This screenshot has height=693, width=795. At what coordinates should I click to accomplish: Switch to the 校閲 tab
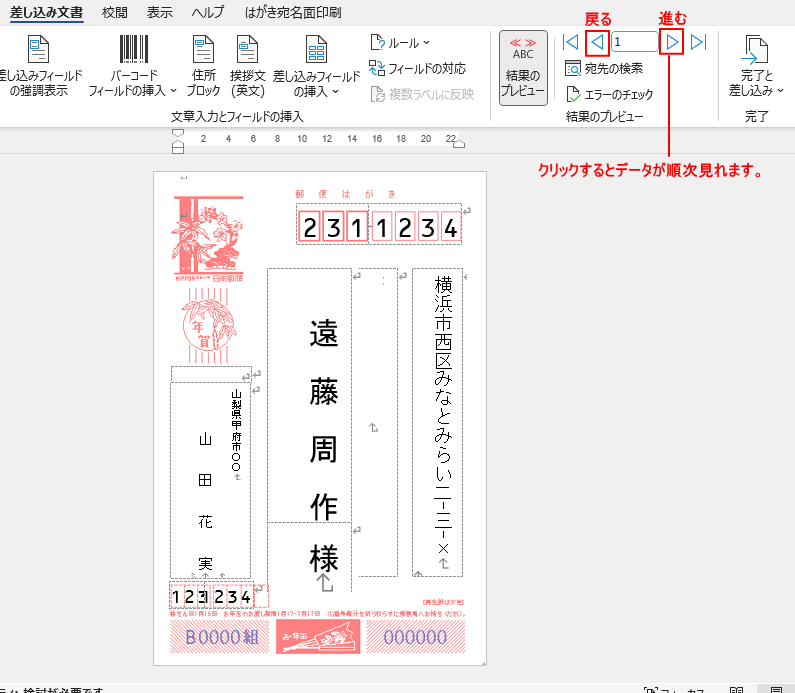(x=115, y=12)
